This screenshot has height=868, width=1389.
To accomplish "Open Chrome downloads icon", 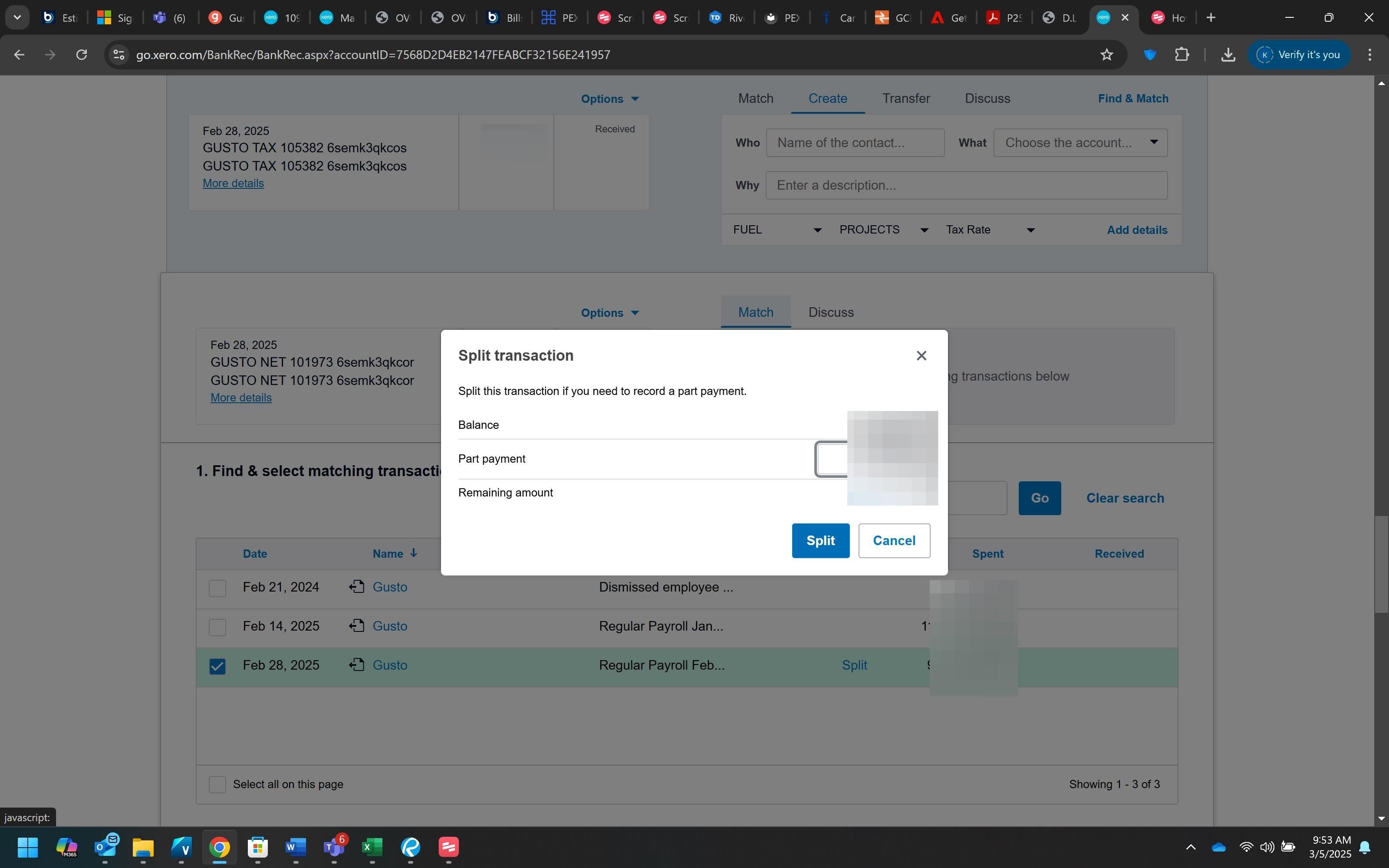I will point(1228,55).
